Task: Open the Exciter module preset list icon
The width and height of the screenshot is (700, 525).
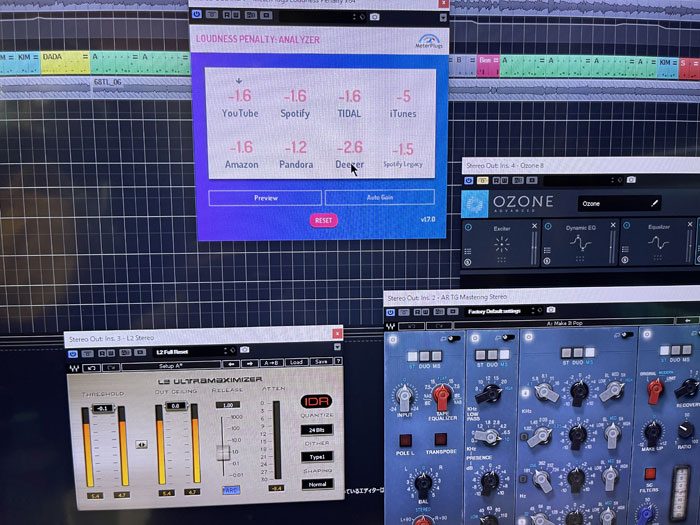Action: pyautogui.click(x=467, y=251)
